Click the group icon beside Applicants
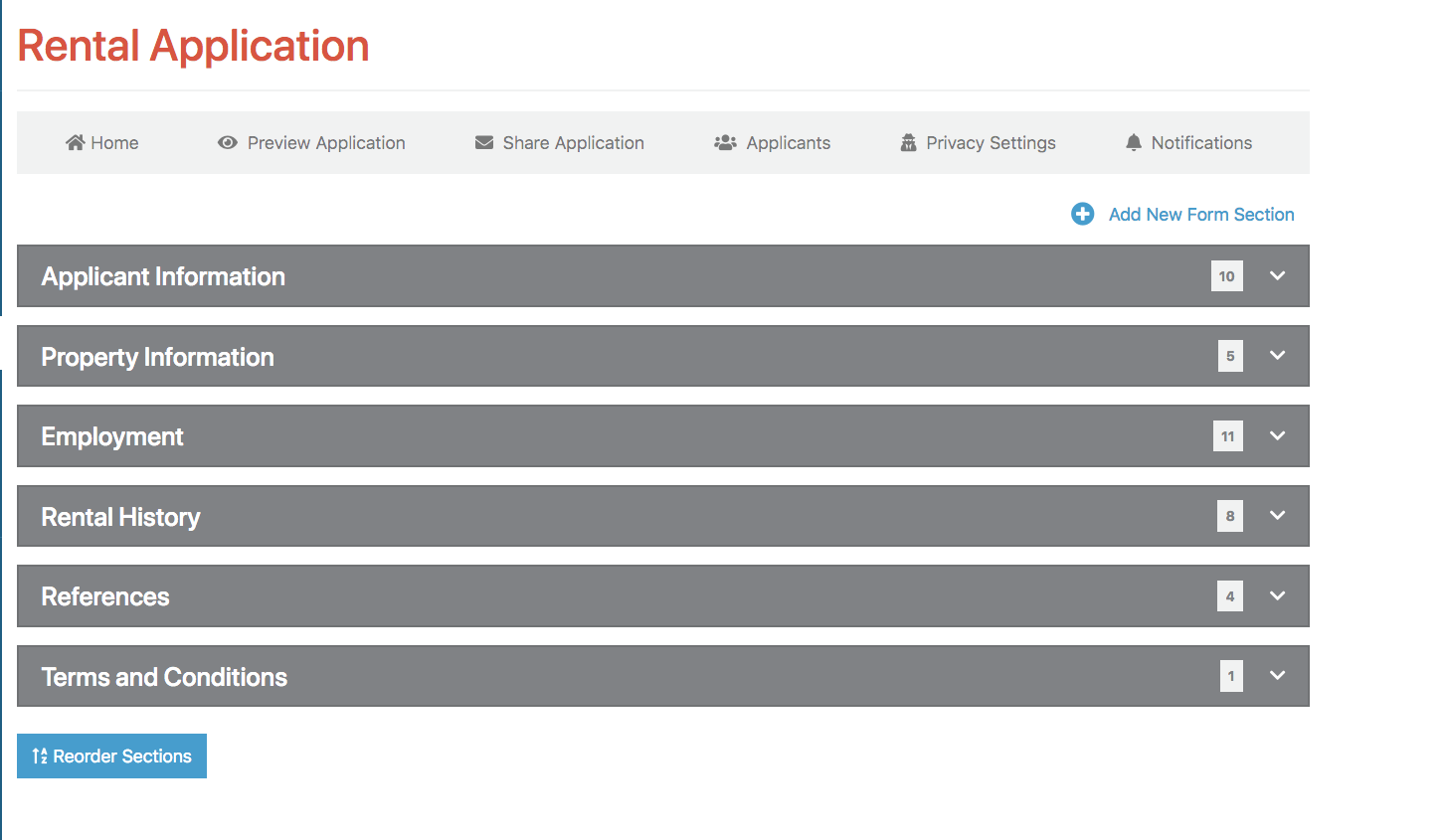This screenshot has width=1446, height=840. [725, 142]
